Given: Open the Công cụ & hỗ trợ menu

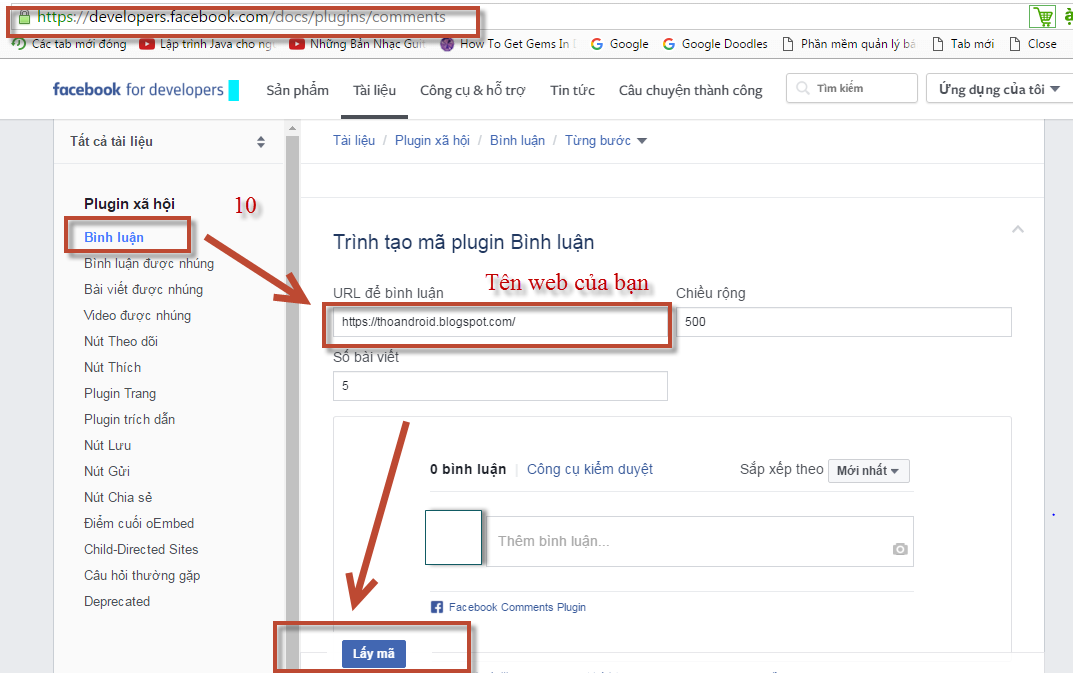Looking at the screenshot, I should pyautogui.click(x=473, y=90).
